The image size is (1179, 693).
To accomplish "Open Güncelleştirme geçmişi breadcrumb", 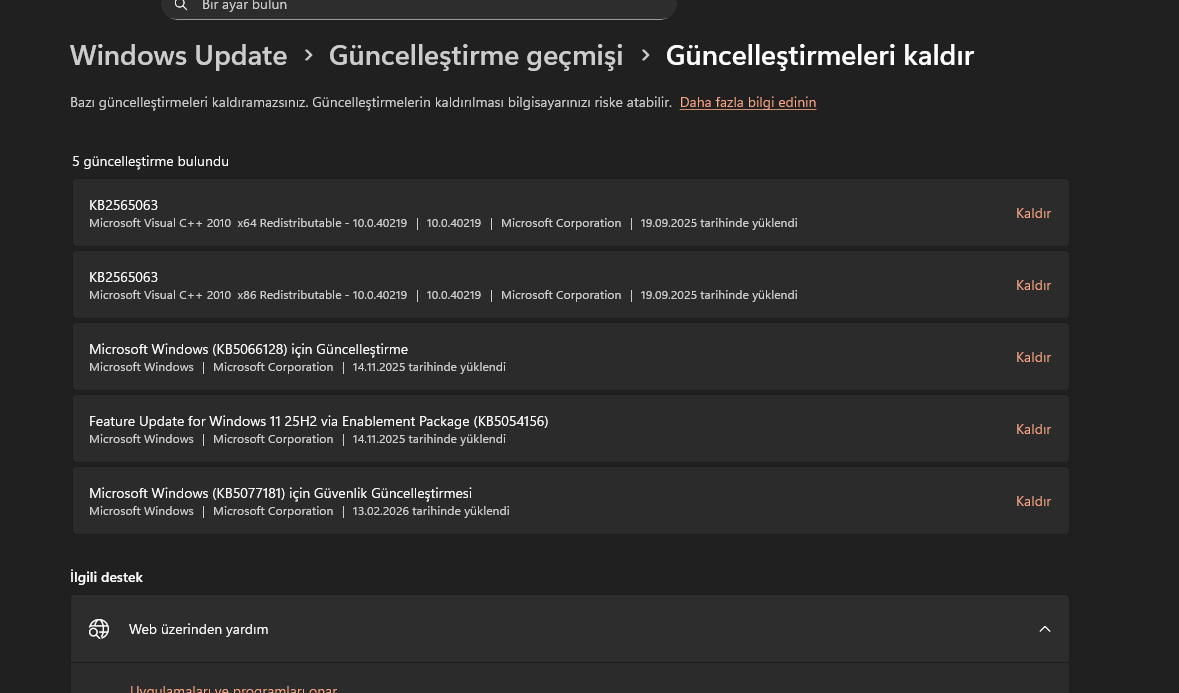I will [476, 56].
